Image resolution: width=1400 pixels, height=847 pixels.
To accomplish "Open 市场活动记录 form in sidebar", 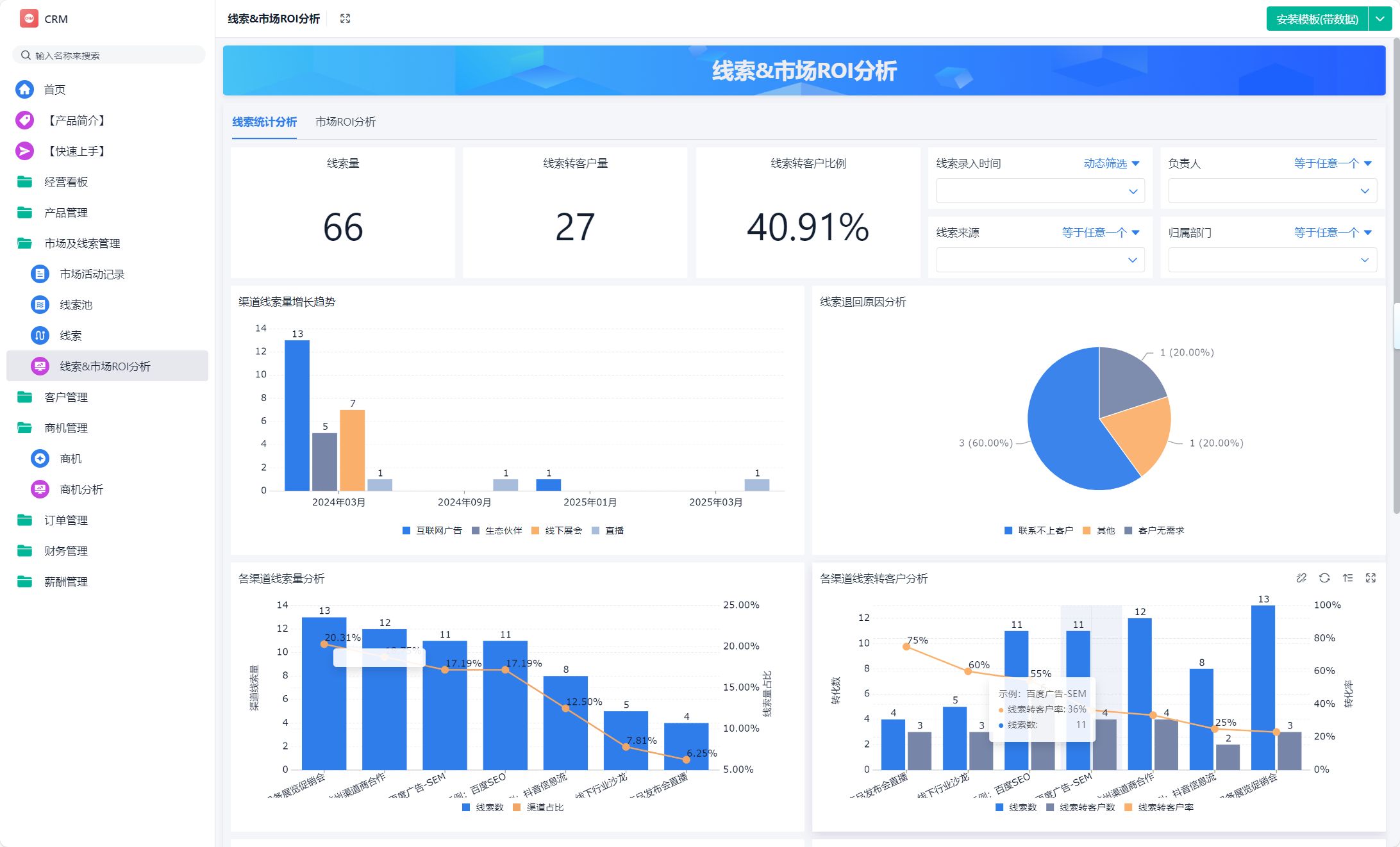I will pos(92,274).
